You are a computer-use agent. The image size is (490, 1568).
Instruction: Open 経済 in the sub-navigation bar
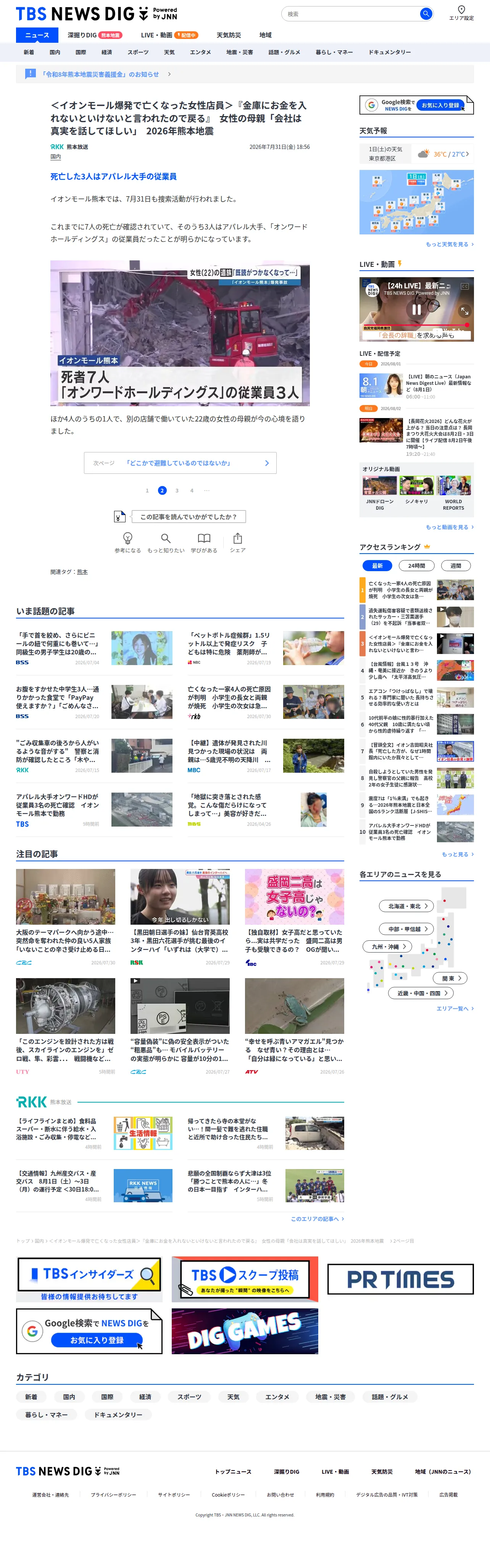click(106, 52)
